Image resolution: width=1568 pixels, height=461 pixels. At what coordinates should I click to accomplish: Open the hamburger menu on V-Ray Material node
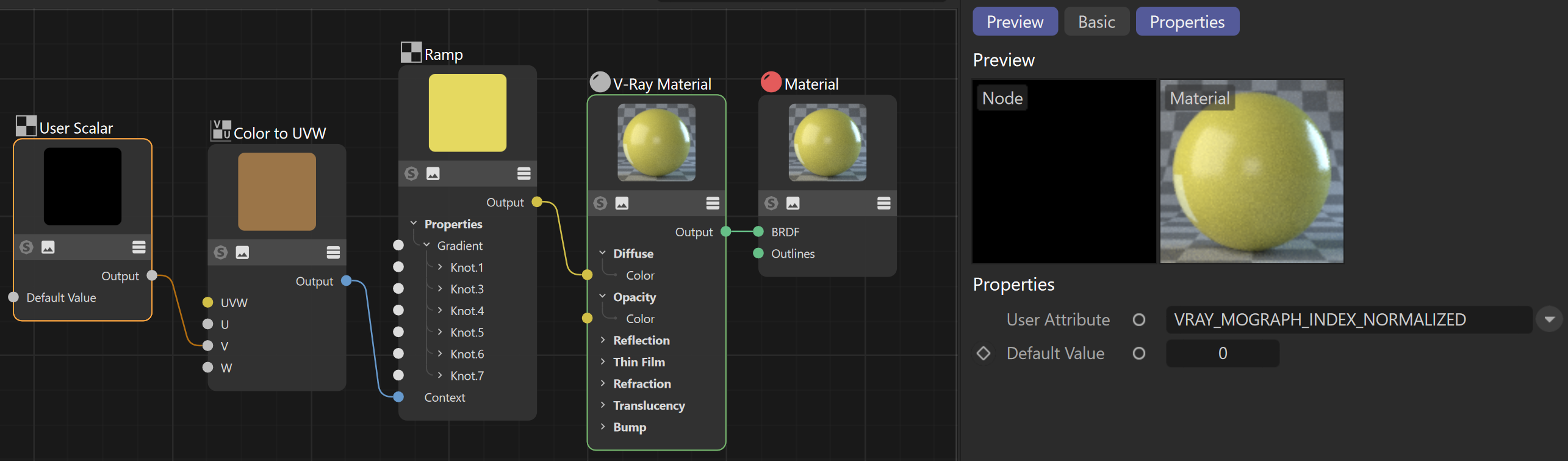pos(713,203)
